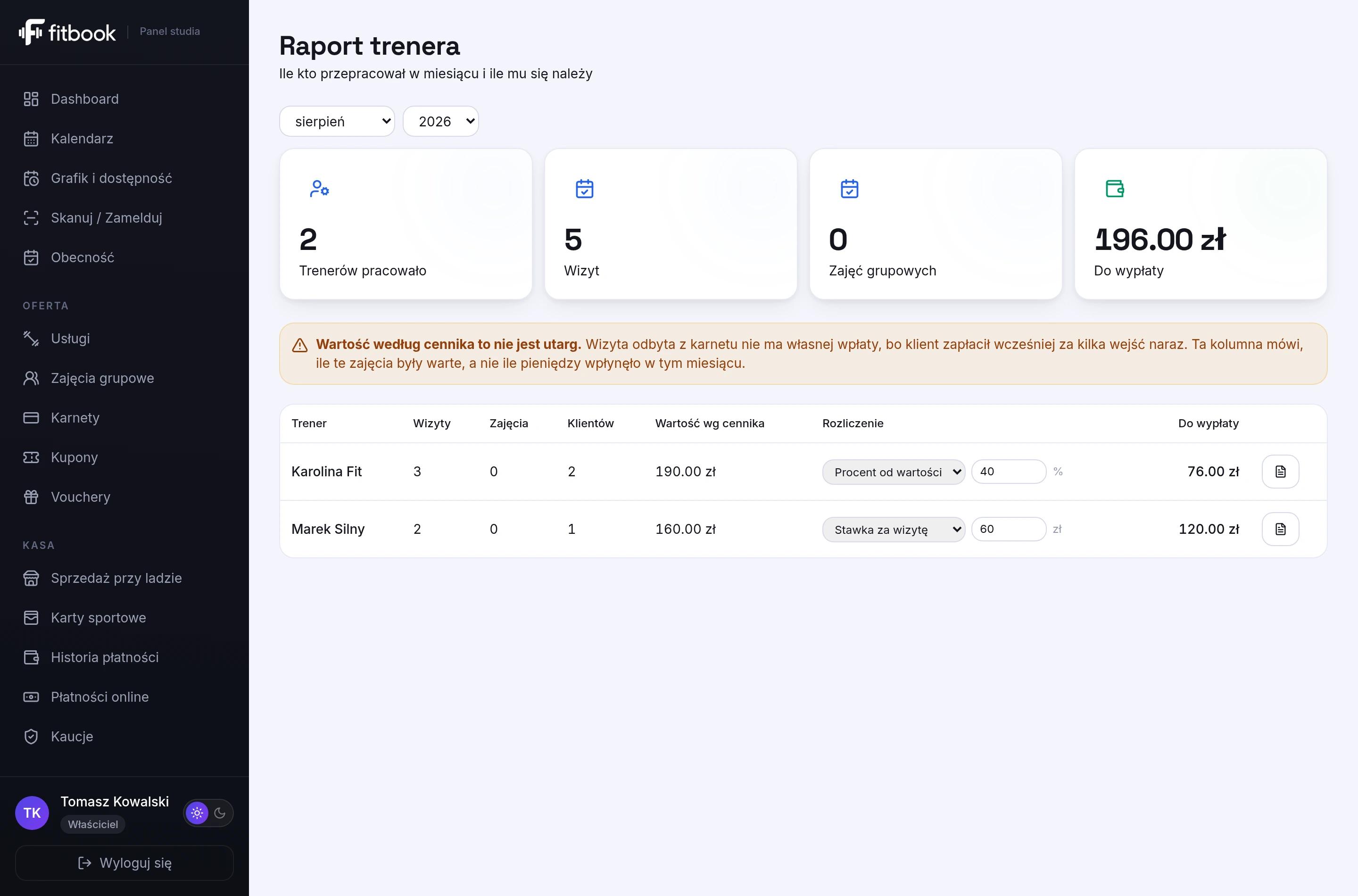1358x896 pixels.
Task: Click the Sprzedaż przy ladzie store icon
Action: point(31,578)
